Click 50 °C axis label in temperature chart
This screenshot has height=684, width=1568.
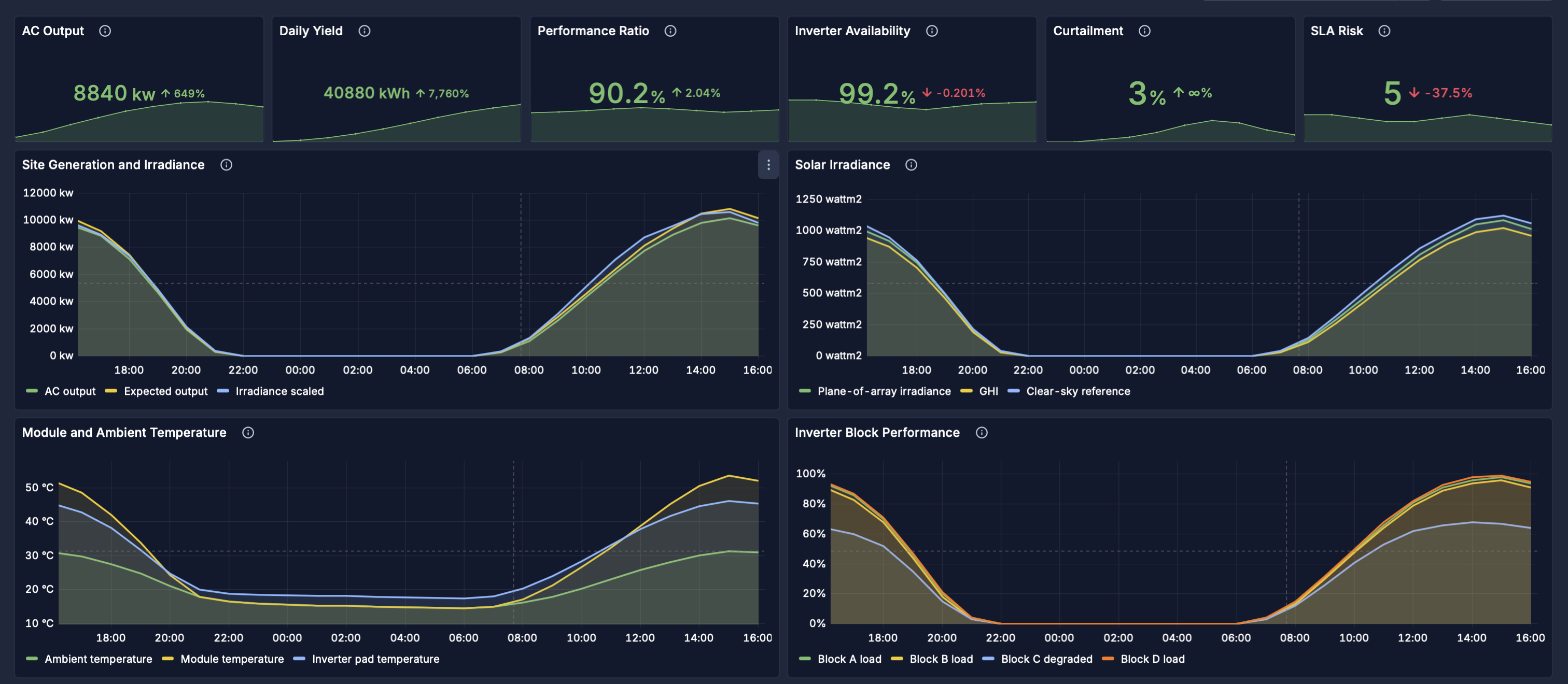click(x=39, y=488)
